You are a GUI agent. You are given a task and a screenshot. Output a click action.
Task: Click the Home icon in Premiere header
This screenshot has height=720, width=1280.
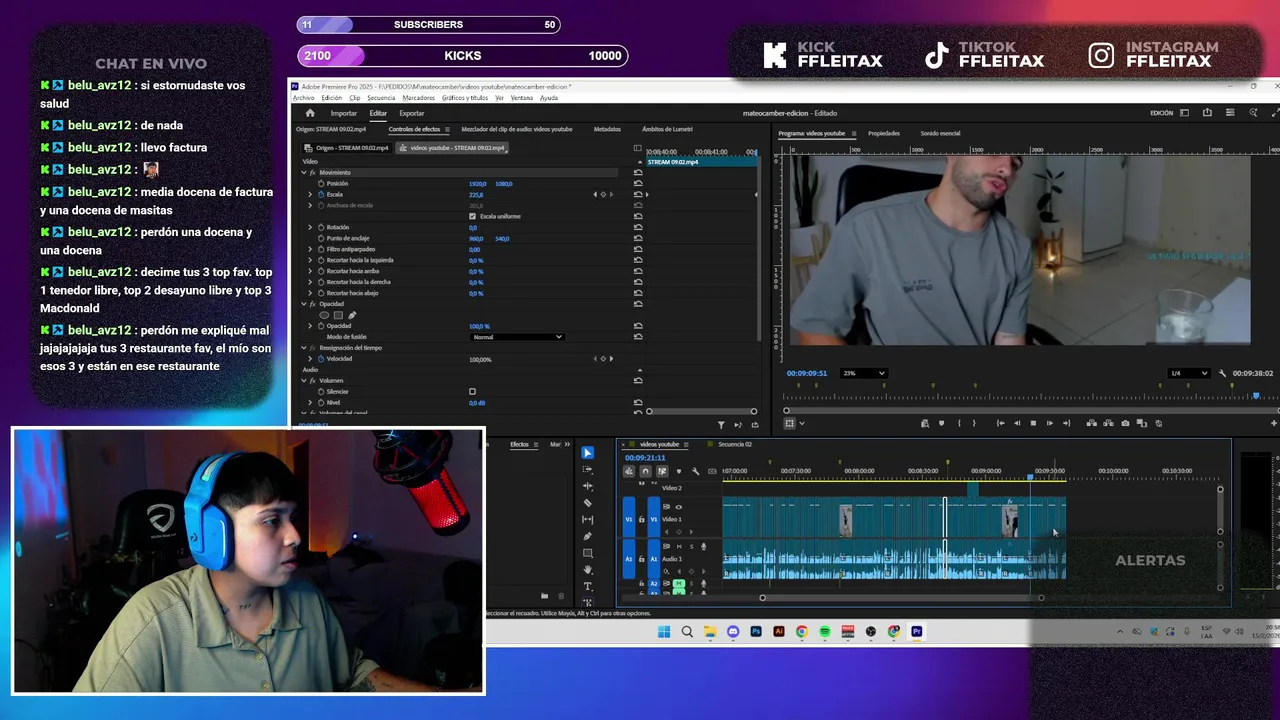310,113
